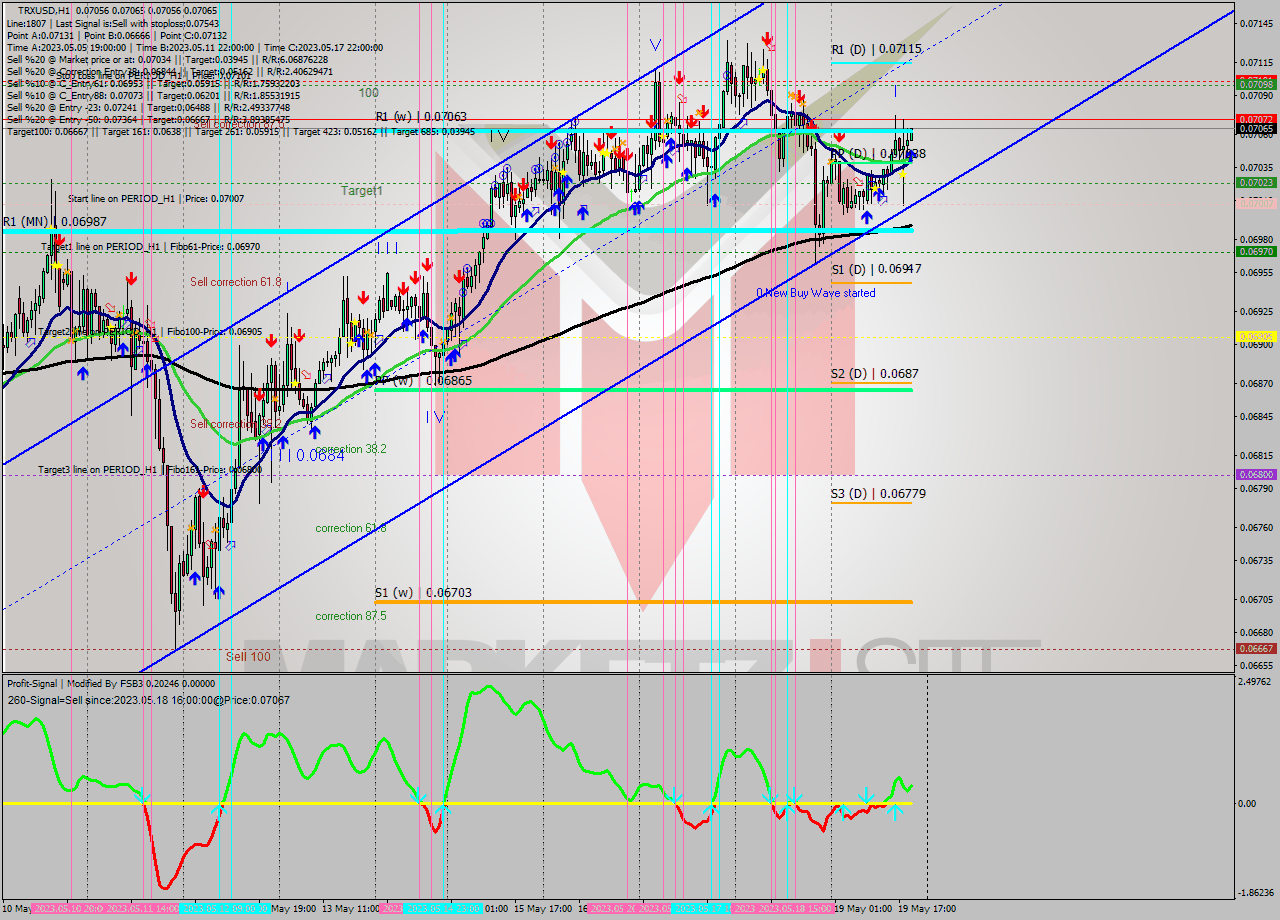Viewport: 1280px width, 920px height.
Task: Click the 'Sell 100' label
Action: click(x=248, y=656)
